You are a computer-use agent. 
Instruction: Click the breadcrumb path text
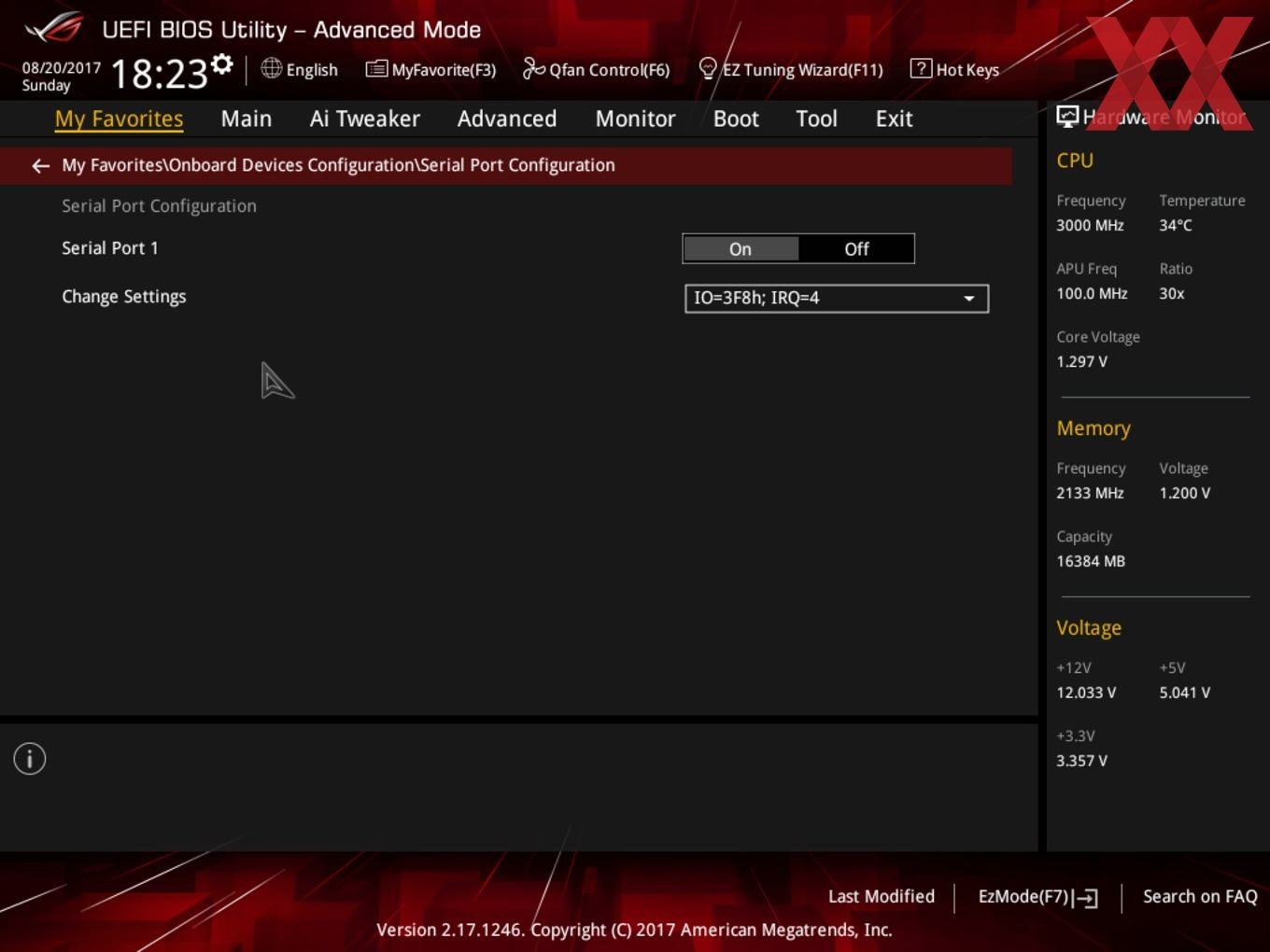pos(338,165)
